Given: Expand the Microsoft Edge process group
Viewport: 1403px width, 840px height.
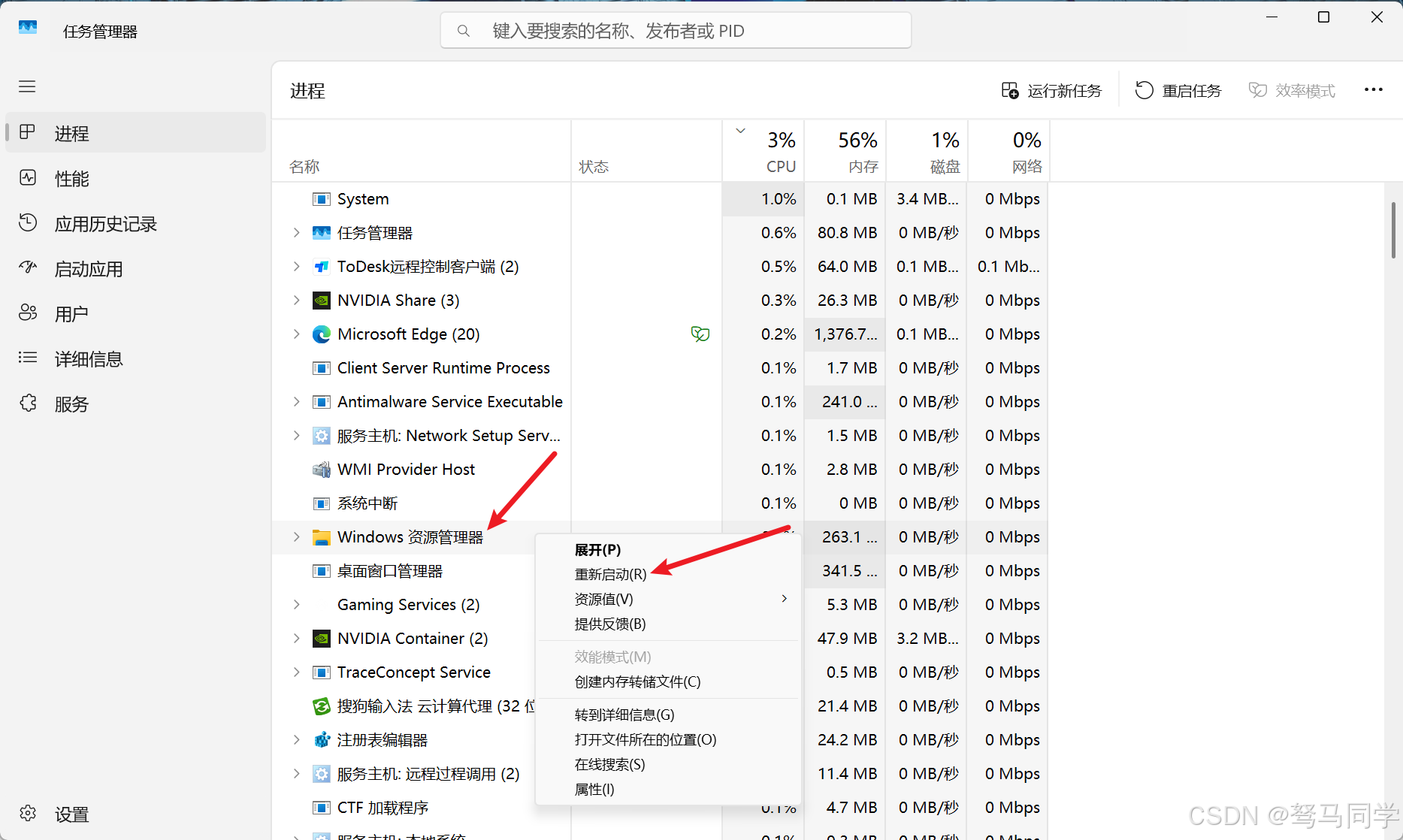Looking at the screenshot, I should [296, 334].
